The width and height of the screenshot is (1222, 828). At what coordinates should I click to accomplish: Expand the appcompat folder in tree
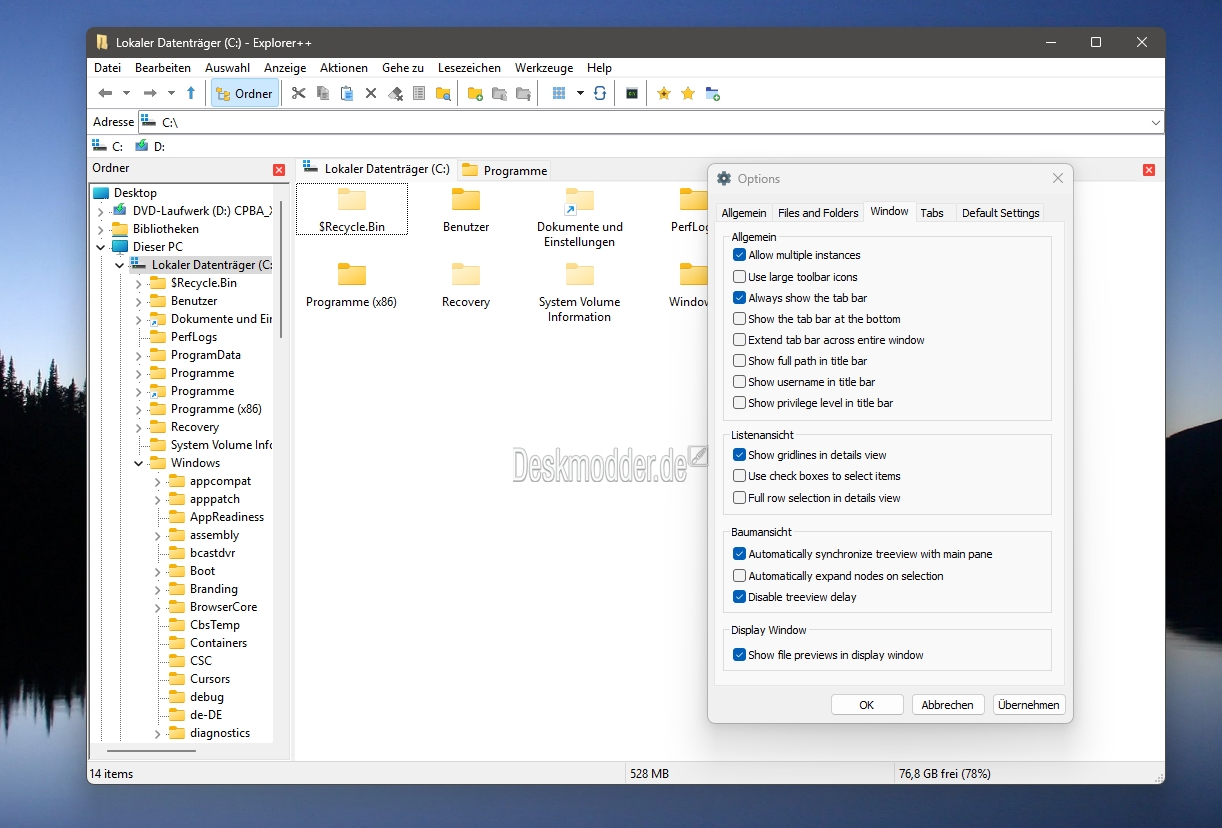158,481
